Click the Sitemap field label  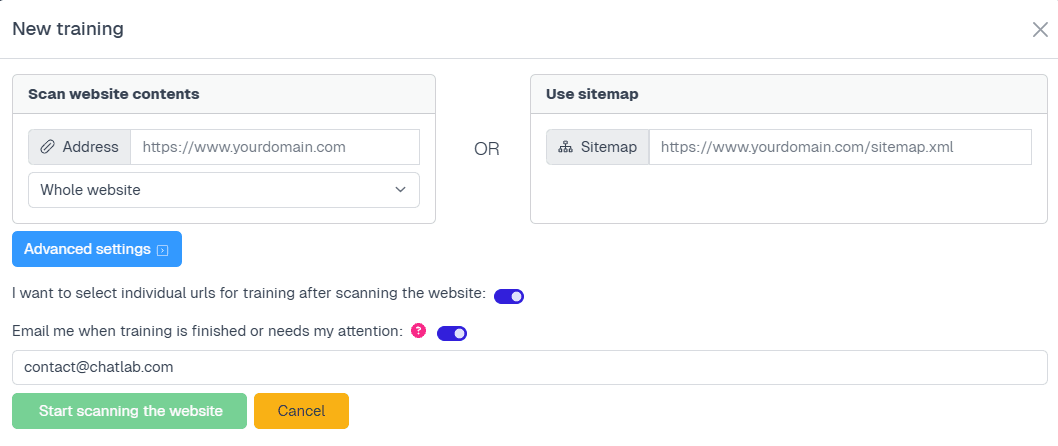609,147
